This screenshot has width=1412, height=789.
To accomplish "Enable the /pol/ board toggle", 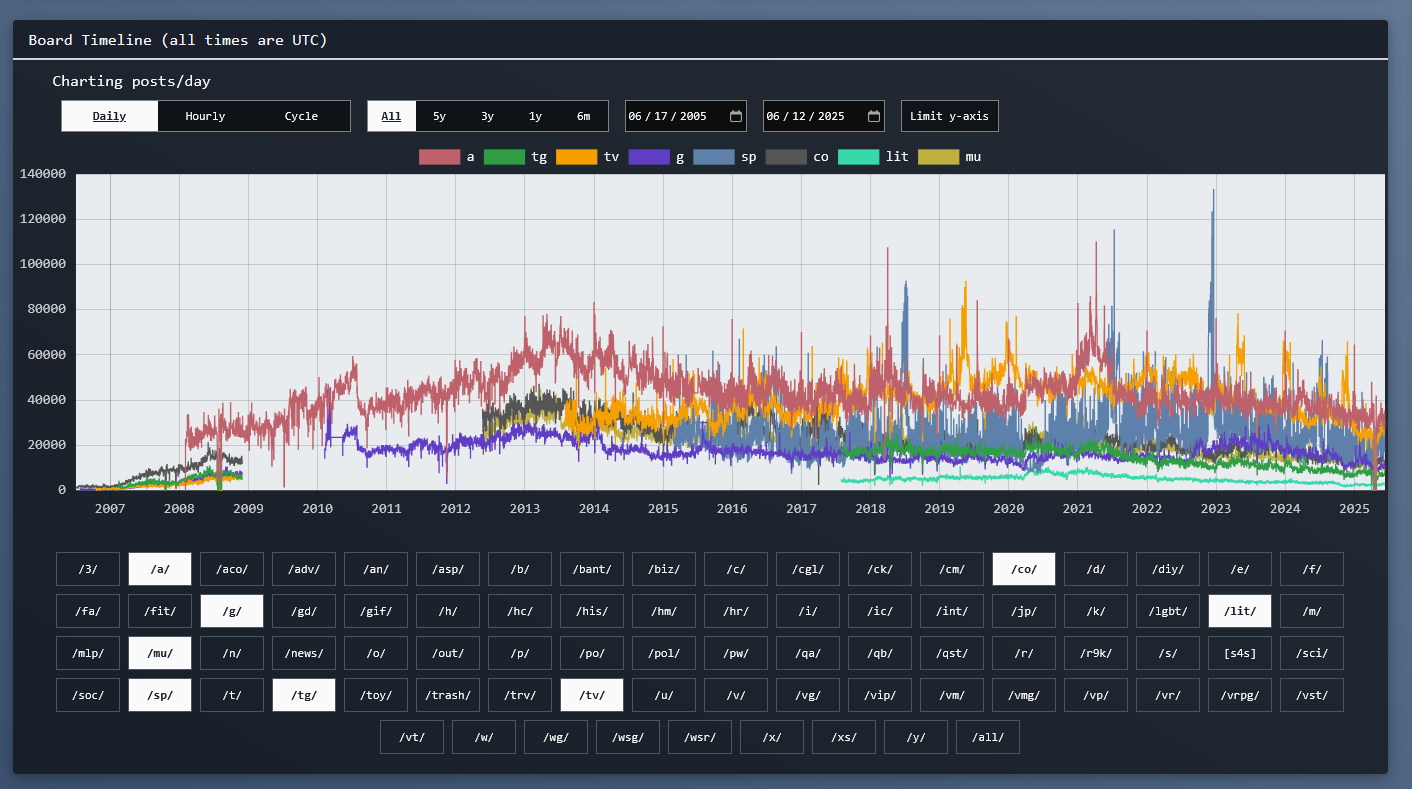I will (664, 653).
